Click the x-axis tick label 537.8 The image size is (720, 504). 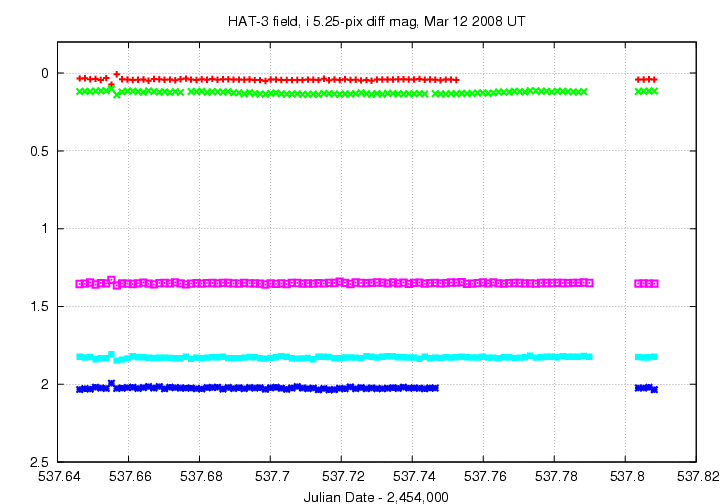coord(627,477)
